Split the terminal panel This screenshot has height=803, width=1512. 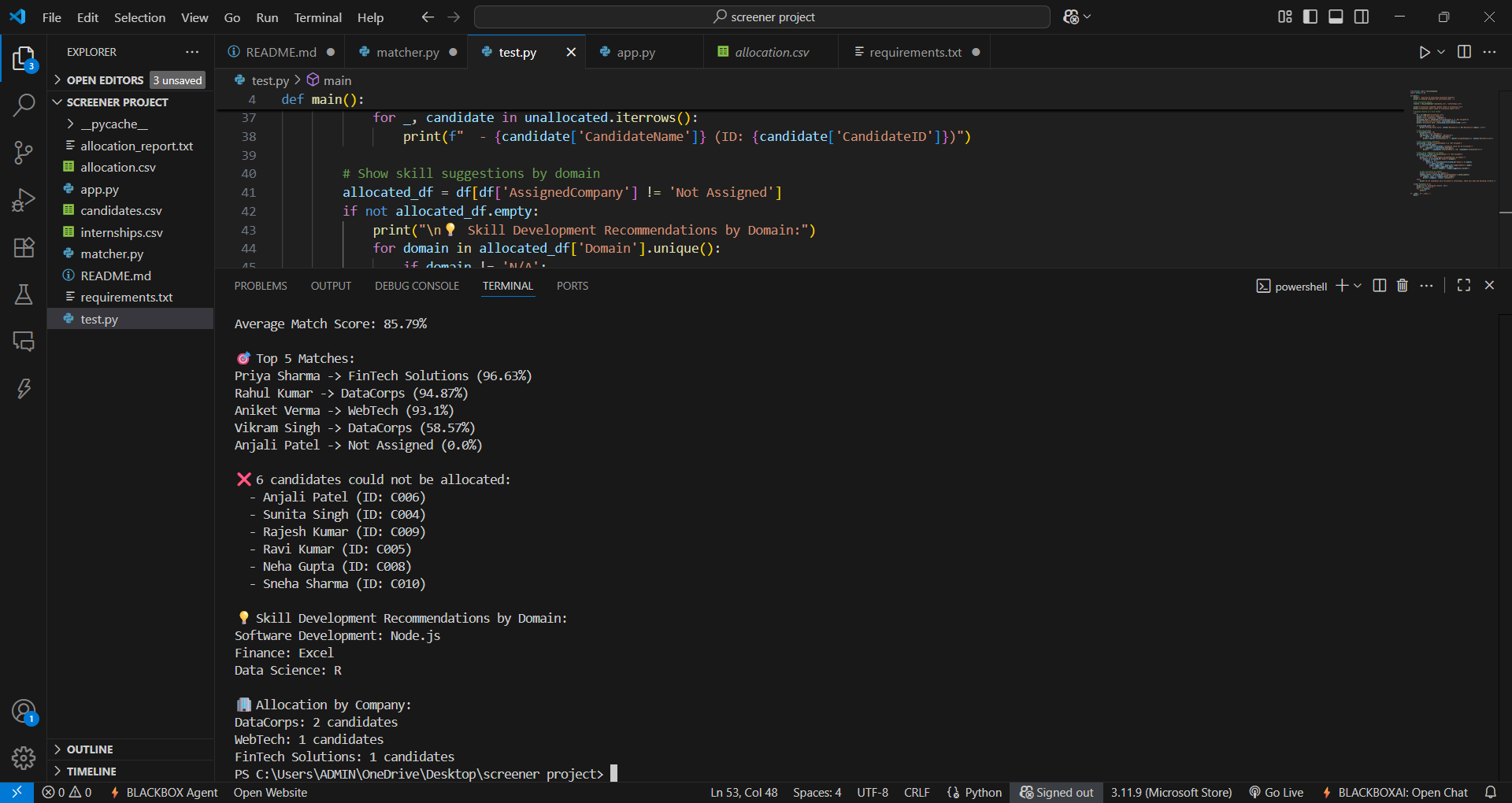click(x=1380, y=286)
